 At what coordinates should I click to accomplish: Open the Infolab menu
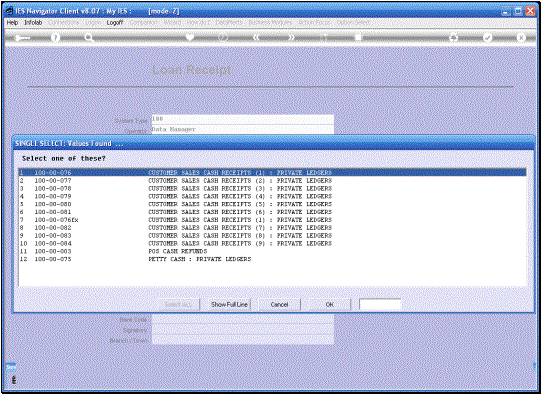click(33, 22)
